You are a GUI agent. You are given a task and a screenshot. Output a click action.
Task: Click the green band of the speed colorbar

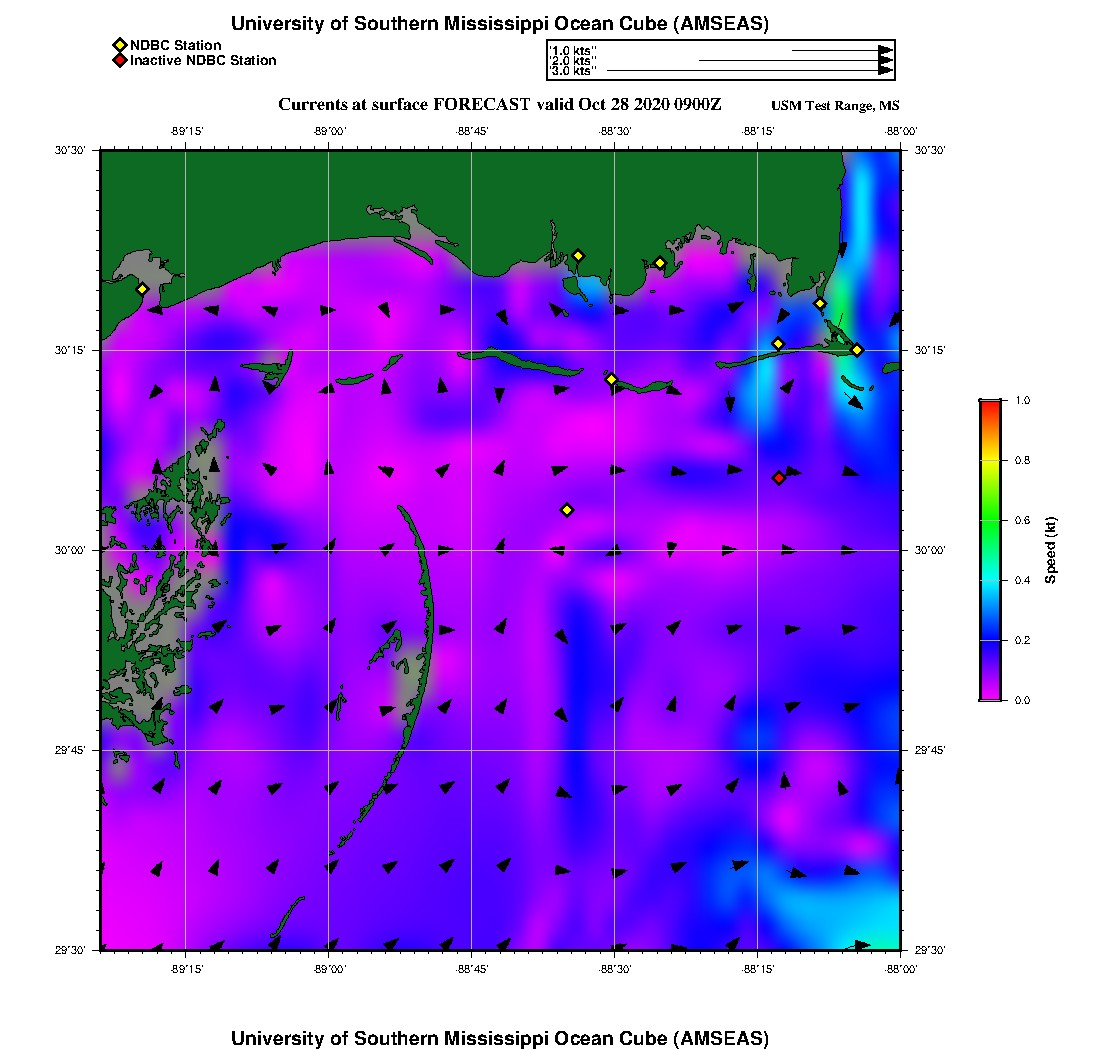tap(989, 520)
